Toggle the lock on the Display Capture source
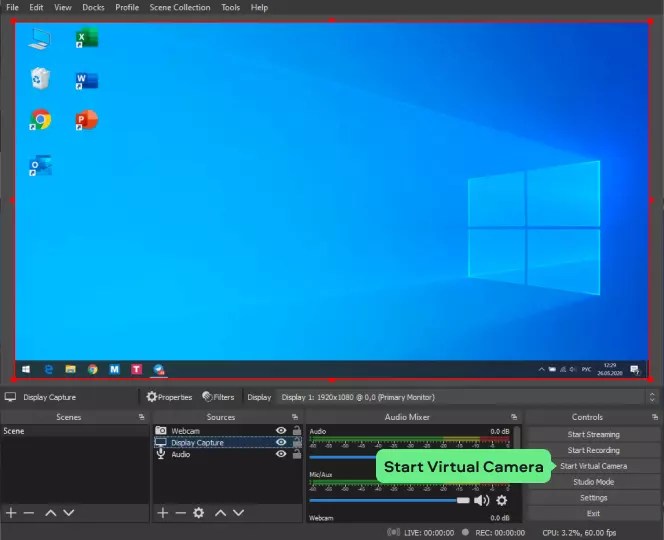 tap(297, 442)
